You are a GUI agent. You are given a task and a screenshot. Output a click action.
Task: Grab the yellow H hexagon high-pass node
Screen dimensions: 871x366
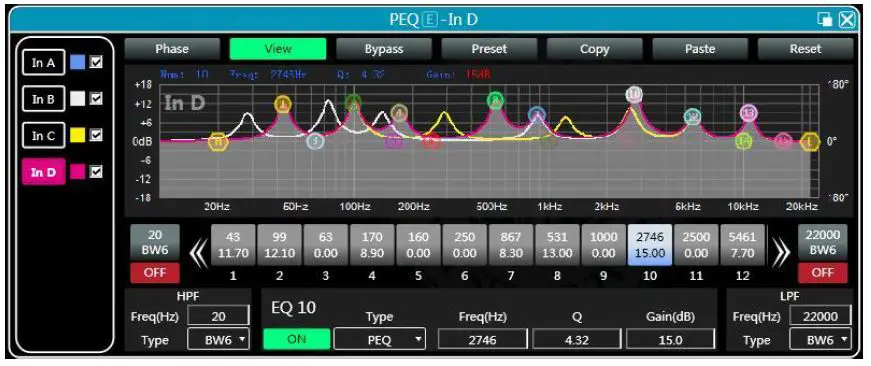coord(218,142)
